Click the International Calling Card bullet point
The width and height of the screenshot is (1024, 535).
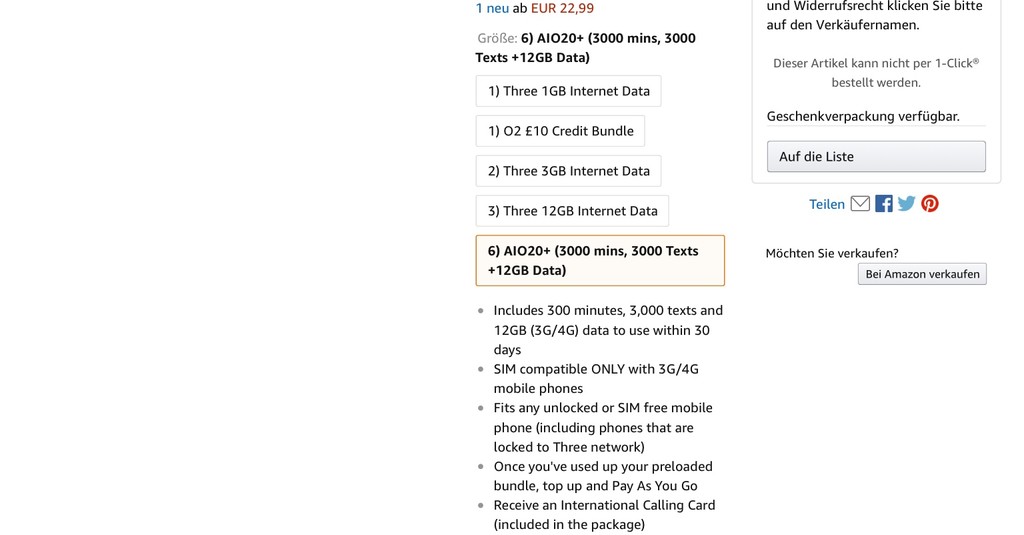coord(604,515)
